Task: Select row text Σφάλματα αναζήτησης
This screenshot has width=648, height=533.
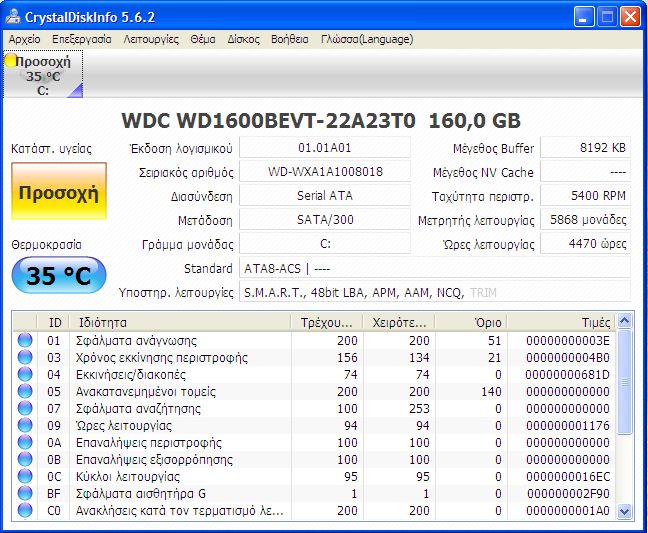Action: 138,409
